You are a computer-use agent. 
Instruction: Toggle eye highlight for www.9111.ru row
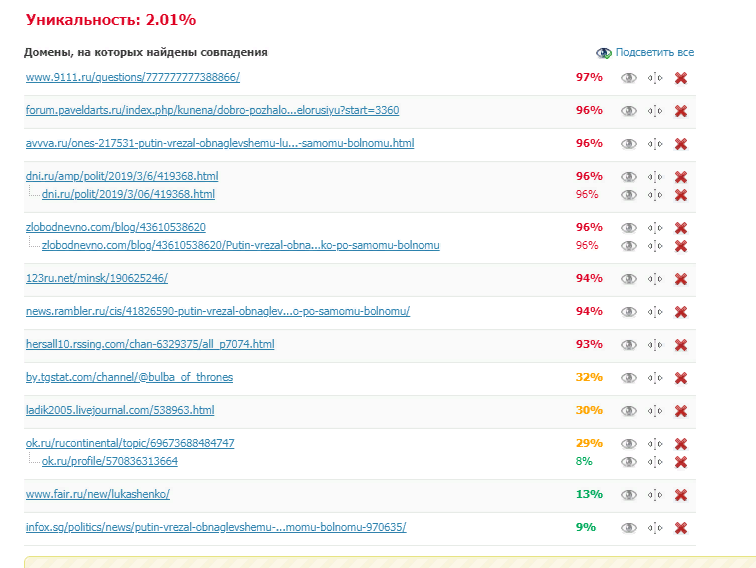(629, 78)
